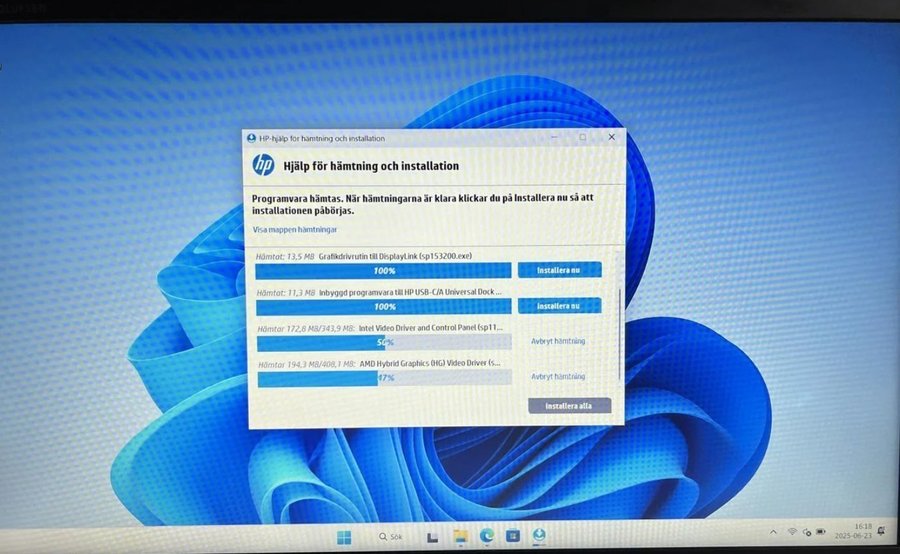Minimize the HP download assistant window
Image resolution: width=900 pixels, height=554 pixels.
pyautogui.click(x=554, y=137)
